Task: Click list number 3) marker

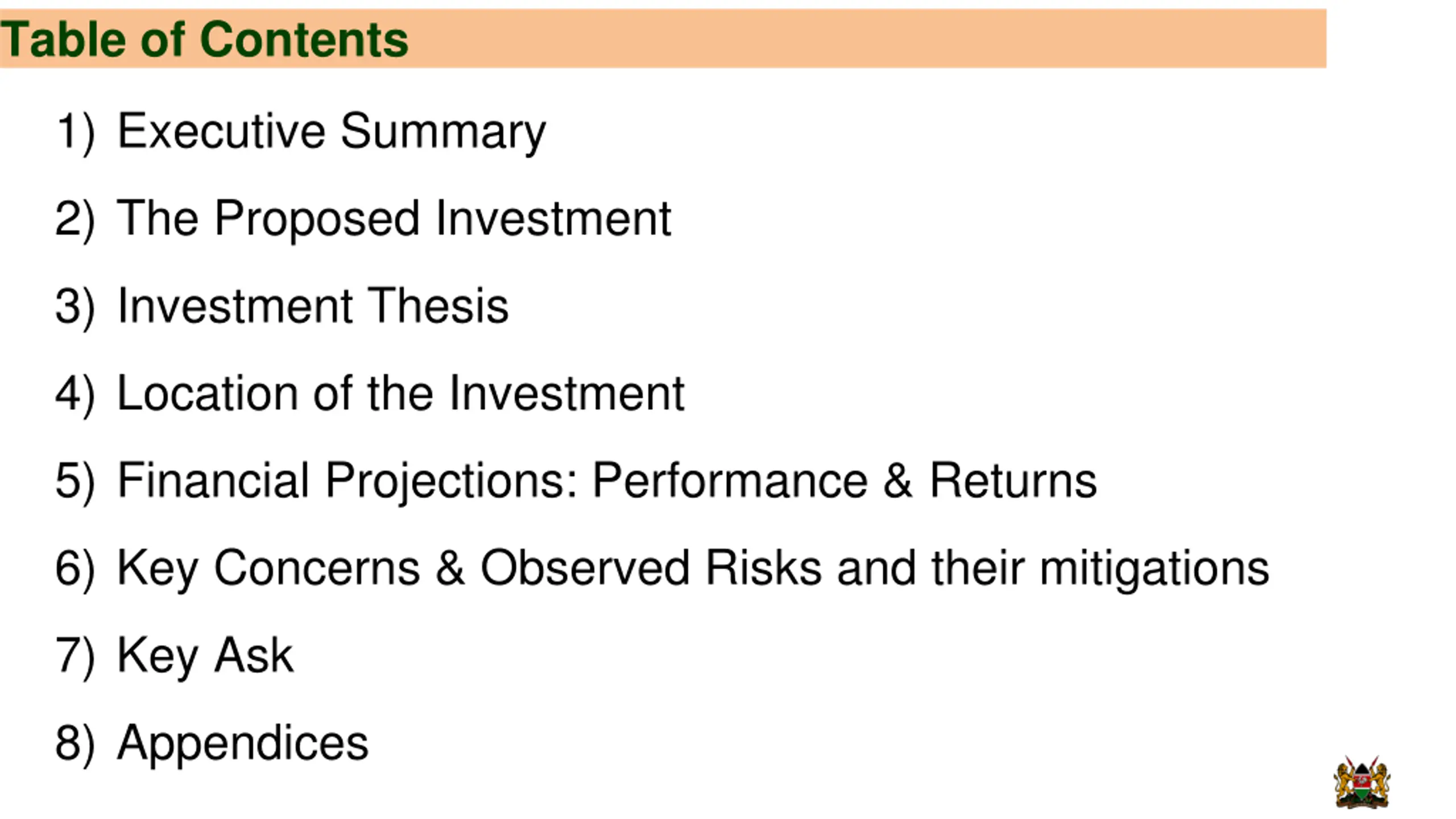Action: (75, 307)
